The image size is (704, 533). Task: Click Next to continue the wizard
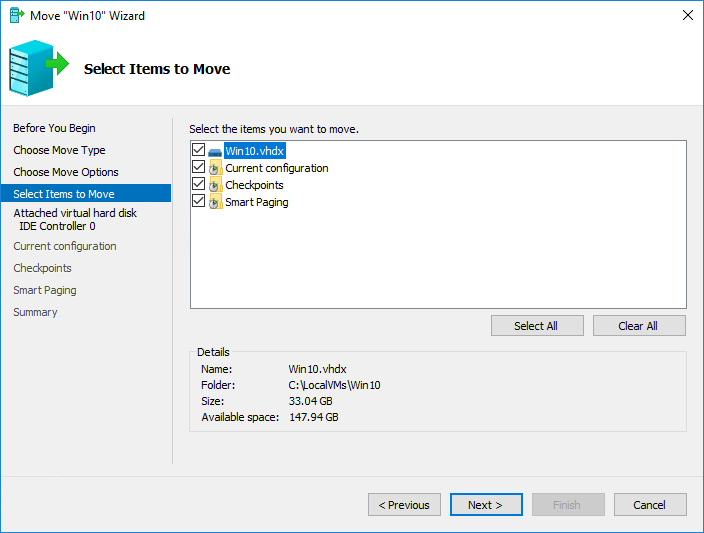[486, 505]
